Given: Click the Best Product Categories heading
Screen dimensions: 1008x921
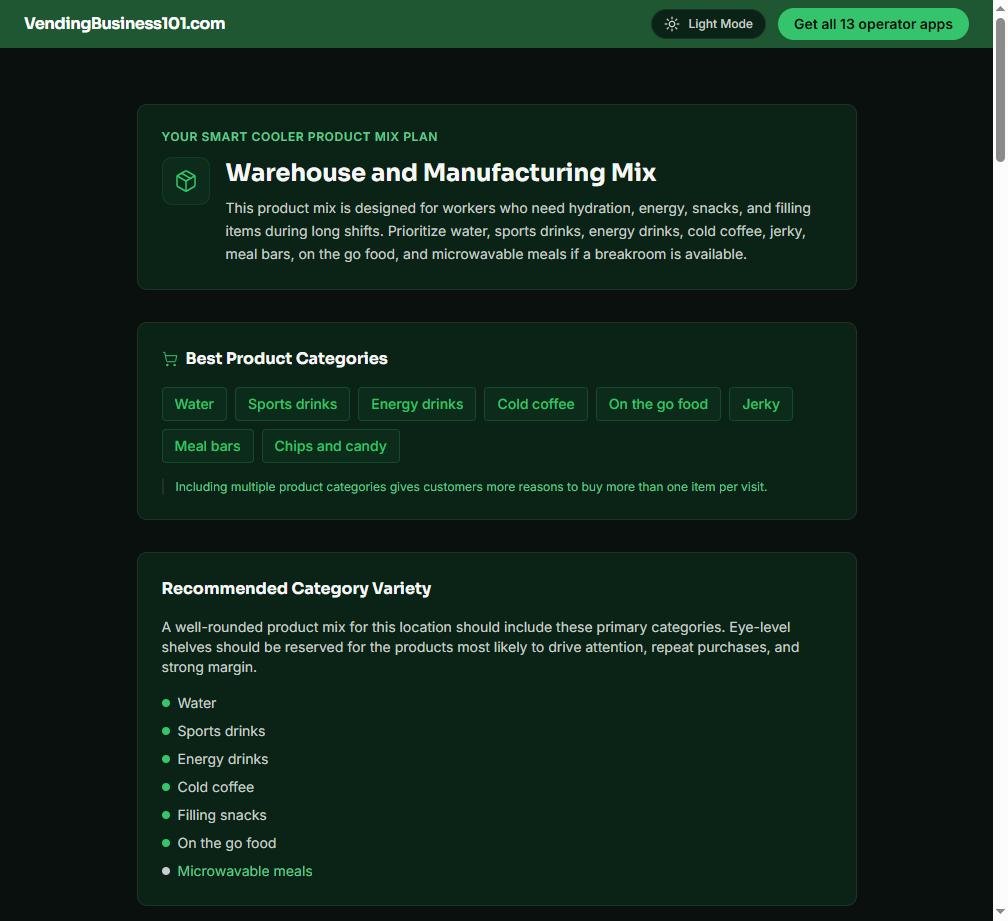Looking at the screenshot, I should pos(287,359).
